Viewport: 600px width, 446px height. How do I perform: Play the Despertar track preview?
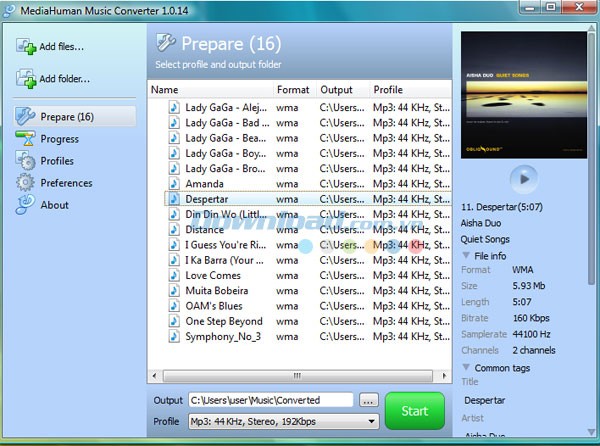click(x=524, y=179)
